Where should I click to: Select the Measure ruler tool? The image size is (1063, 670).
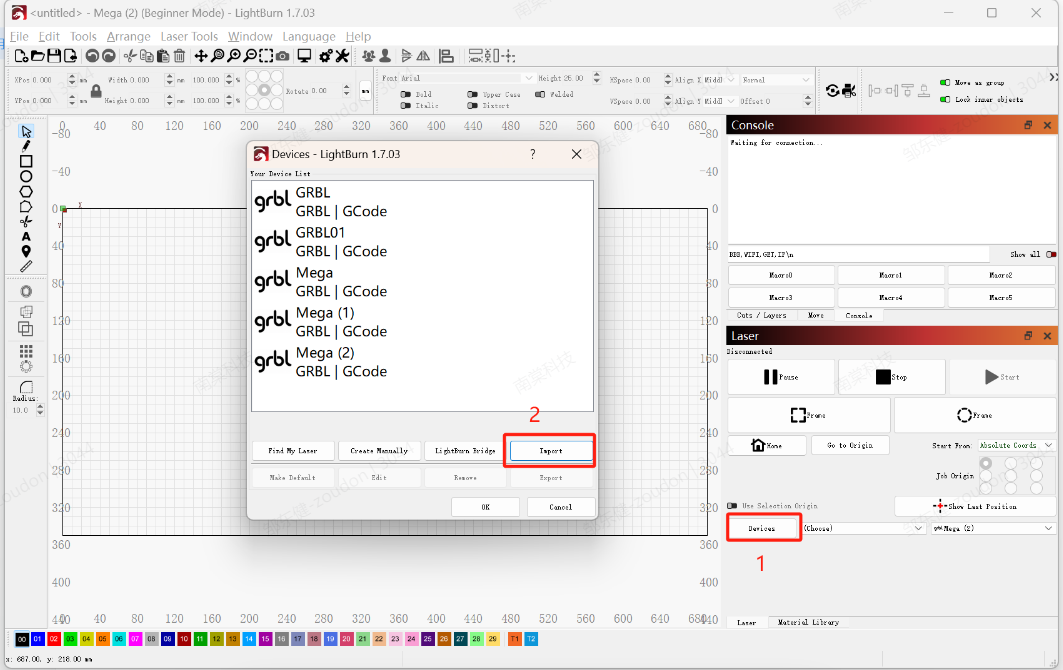26,267
